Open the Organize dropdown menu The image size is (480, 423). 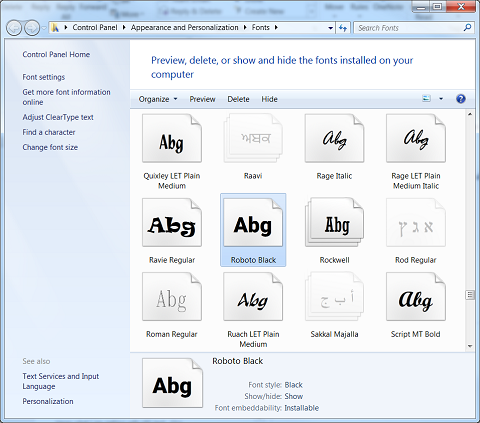click(x=158, y=99)
